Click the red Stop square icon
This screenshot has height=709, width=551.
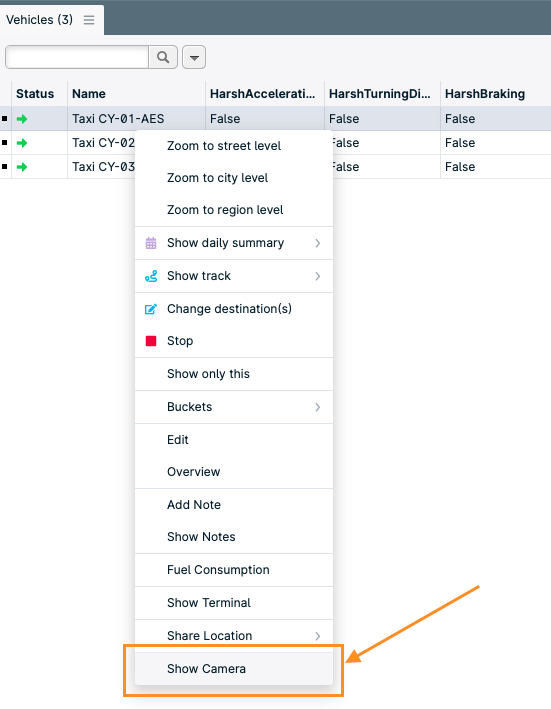(x=151, y=341)
